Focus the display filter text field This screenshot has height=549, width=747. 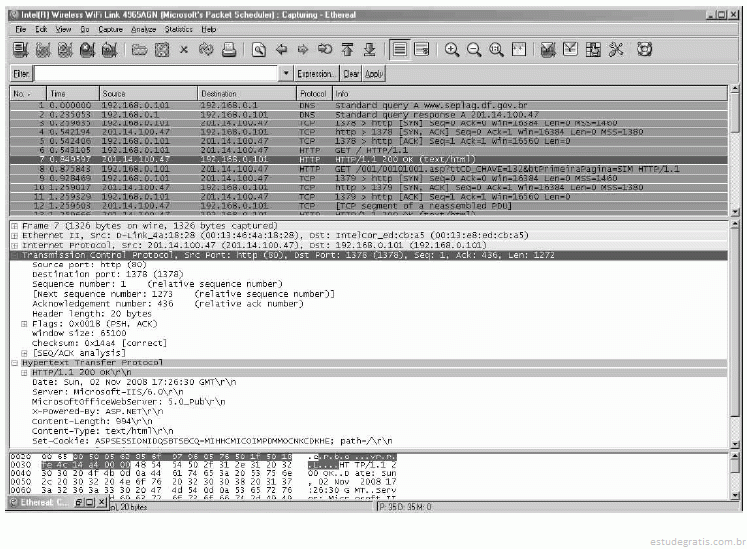pos(156,74)
